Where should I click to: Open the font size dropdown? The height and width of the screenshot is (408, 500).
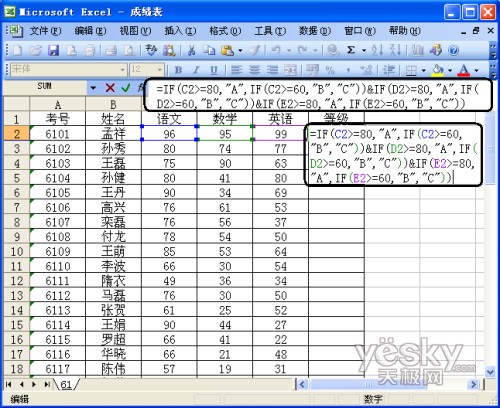pyautogui.click(x=160, y=70)
